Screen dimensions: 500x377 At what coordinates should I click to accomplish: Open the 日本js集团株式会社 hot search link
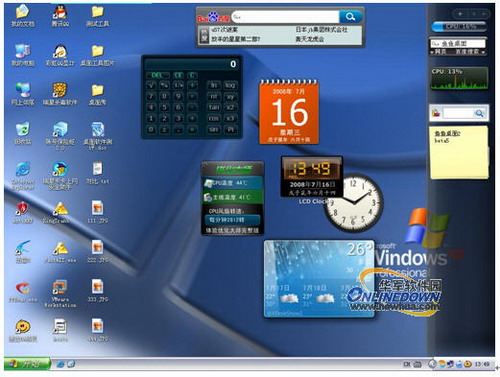(x=322, y=30)
